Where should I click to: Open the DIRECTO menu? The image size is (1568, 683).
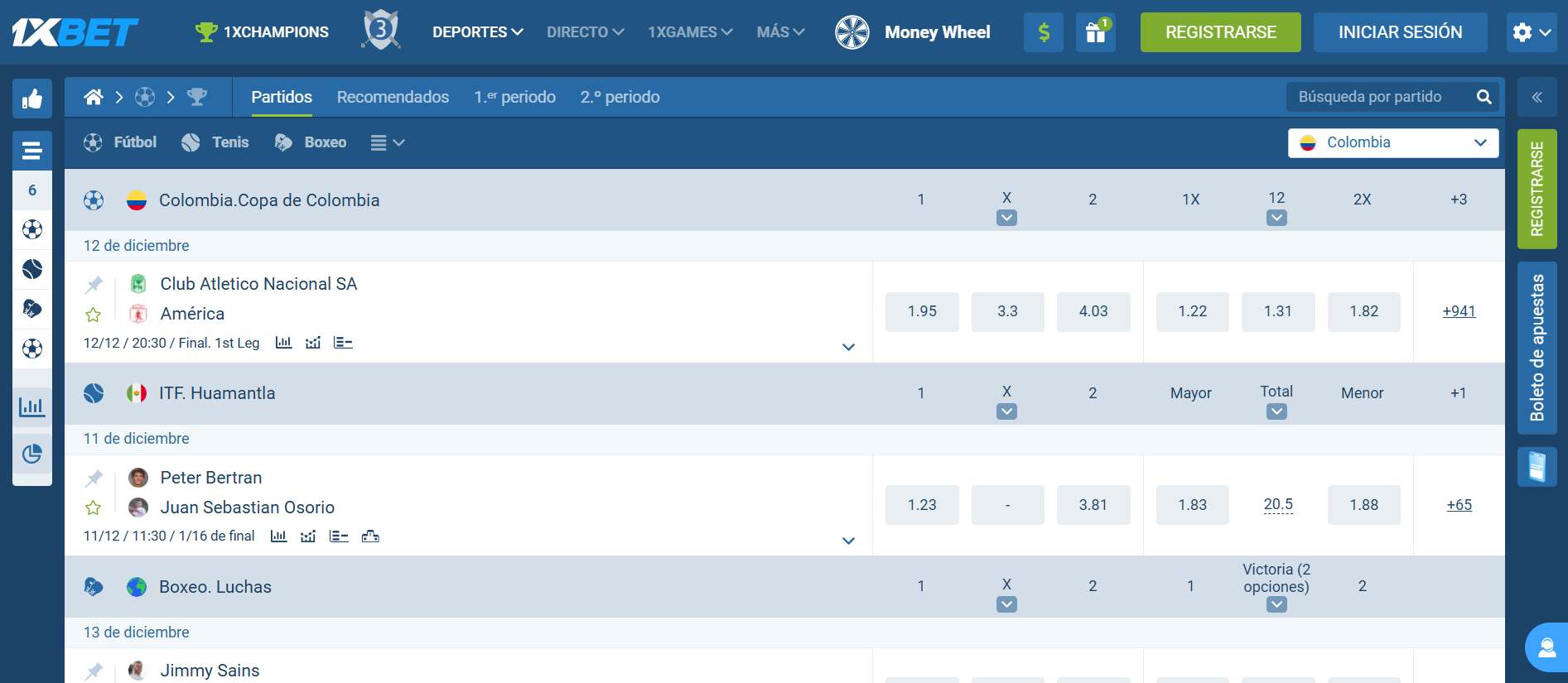pos(585,32)
